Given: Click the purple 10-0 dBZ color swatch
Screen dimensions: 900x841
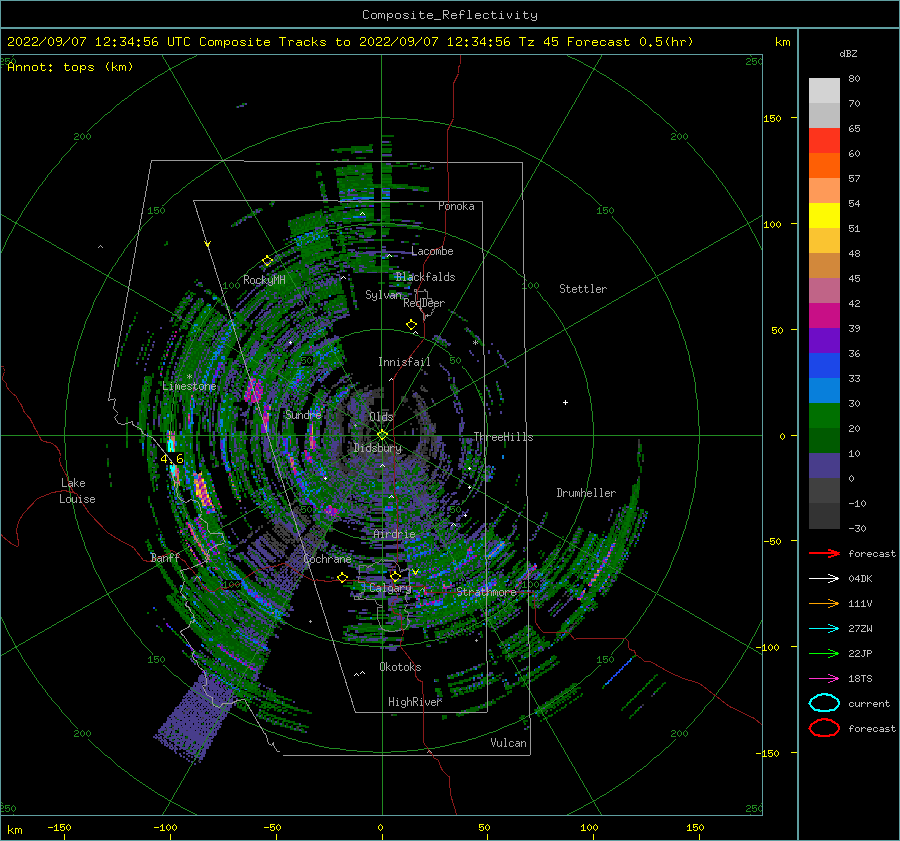Looking at the screenshot, I should pos(824,466).
